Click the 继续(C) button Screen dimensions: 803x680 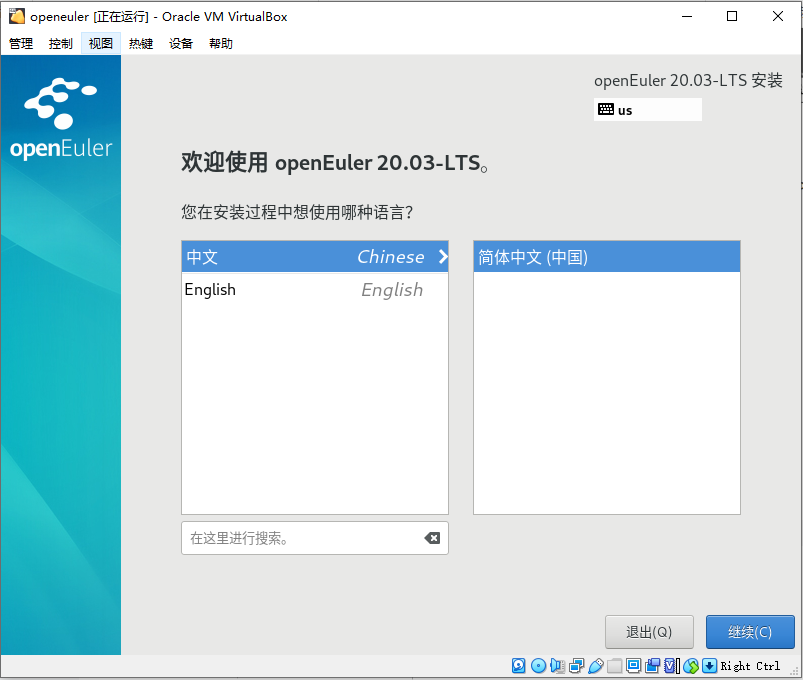[750, 632]
